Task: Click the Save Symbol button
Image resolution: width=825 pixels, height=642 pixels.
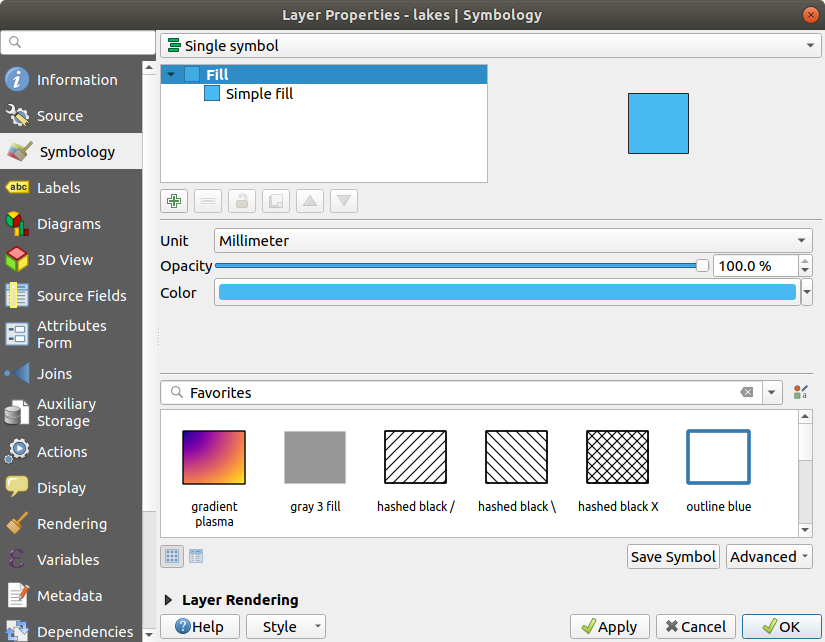Action: pyautogui.click(x=673, y=557)
